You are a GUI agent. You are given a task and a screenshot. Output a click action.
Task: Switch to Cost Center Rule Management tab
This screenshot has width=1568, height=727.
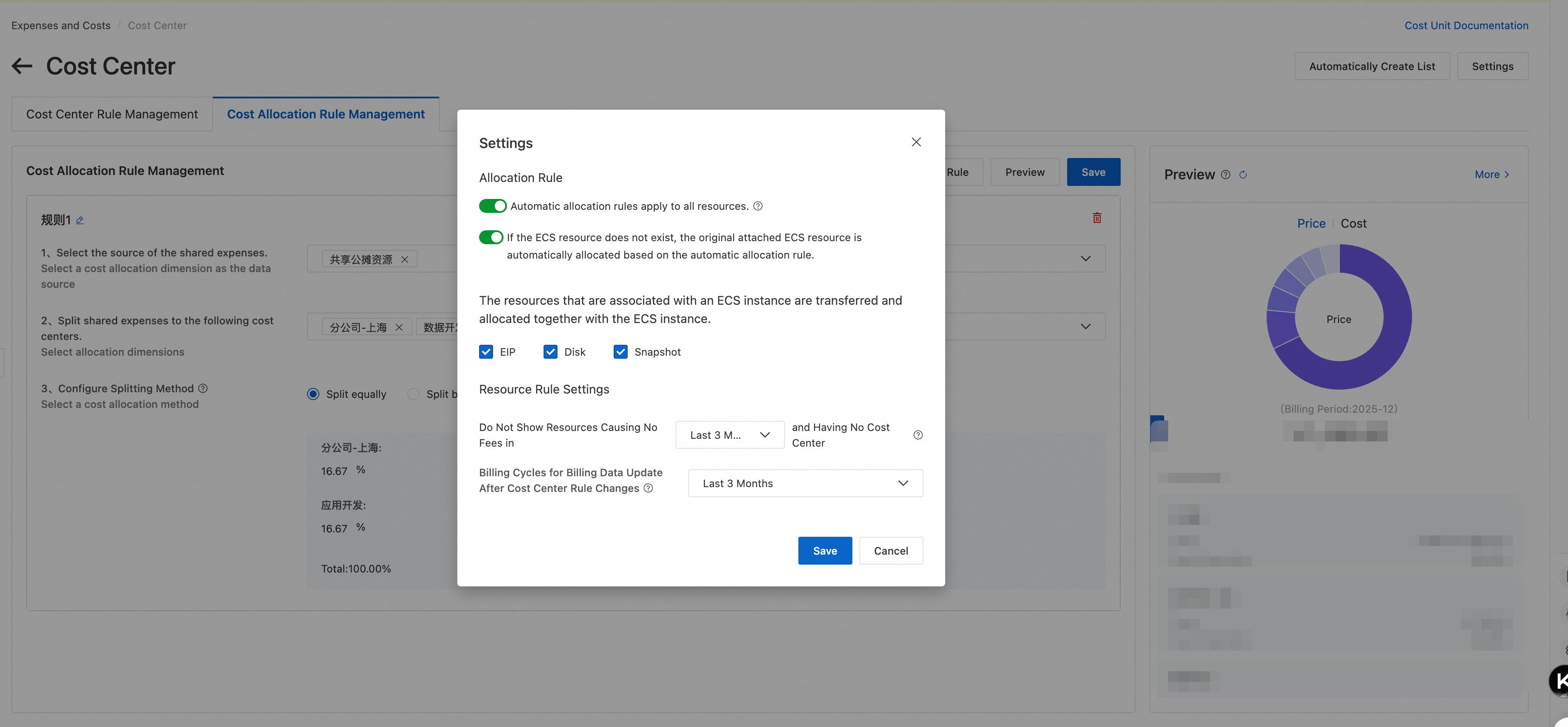click(112, 114)
